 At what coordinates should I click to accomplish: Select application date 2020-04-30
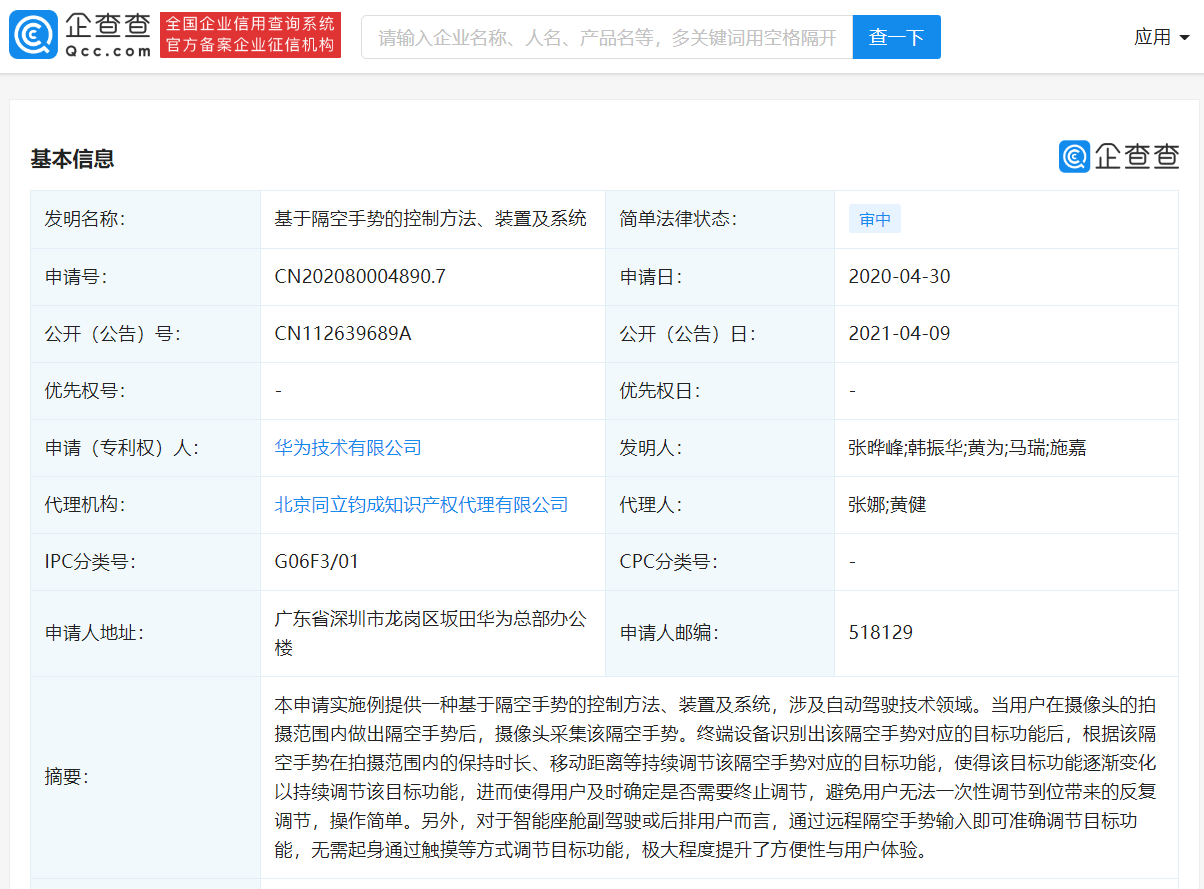click(x=899, y=277)
